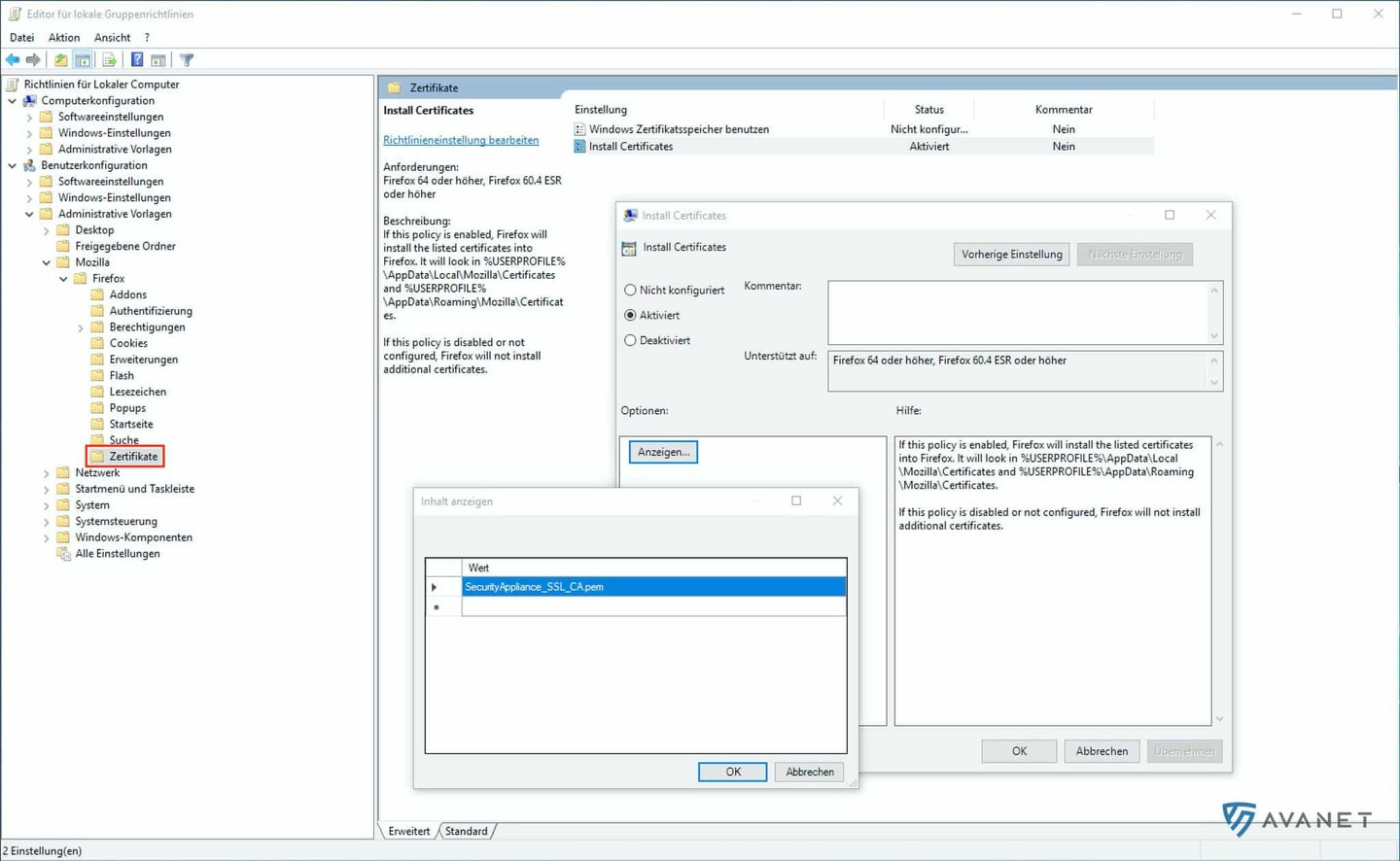Click the Filter funnel icon in toolbar
Image resolution: width=1400 pixels, height=861 pixels.
[187, 60]
